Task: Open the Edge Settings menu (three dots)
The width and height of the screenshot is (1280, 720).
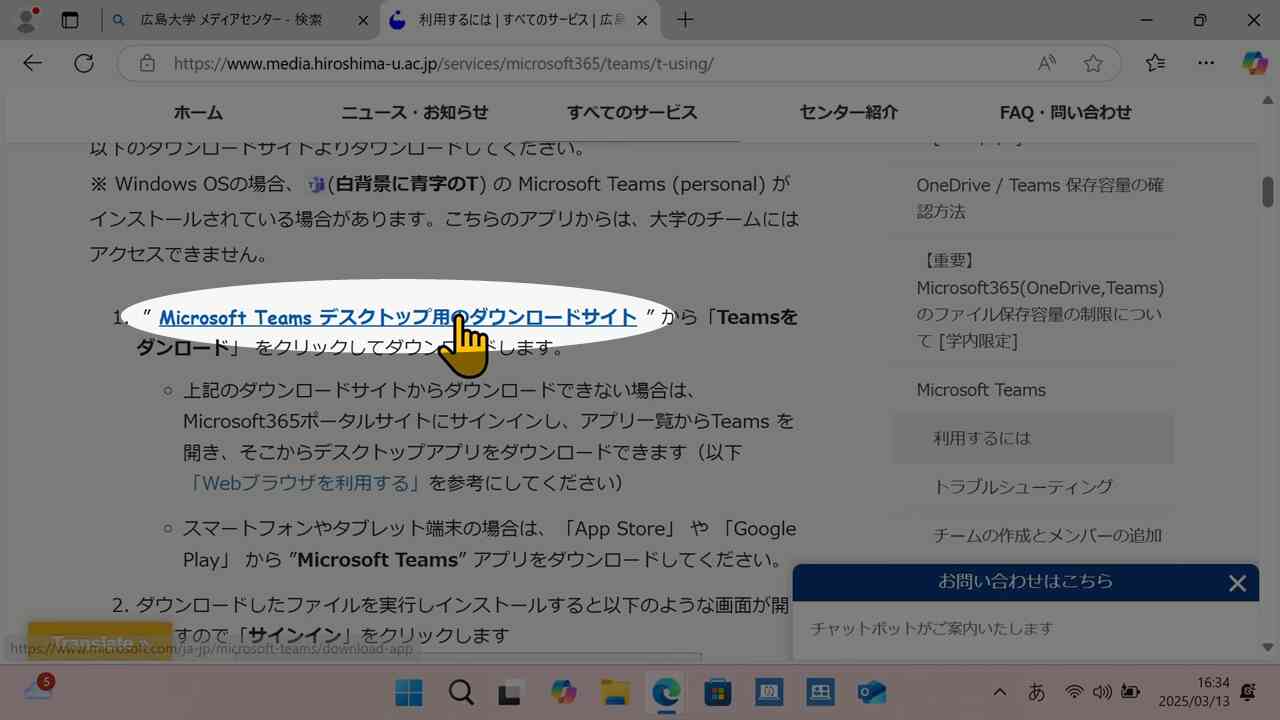Action: 1206,62
